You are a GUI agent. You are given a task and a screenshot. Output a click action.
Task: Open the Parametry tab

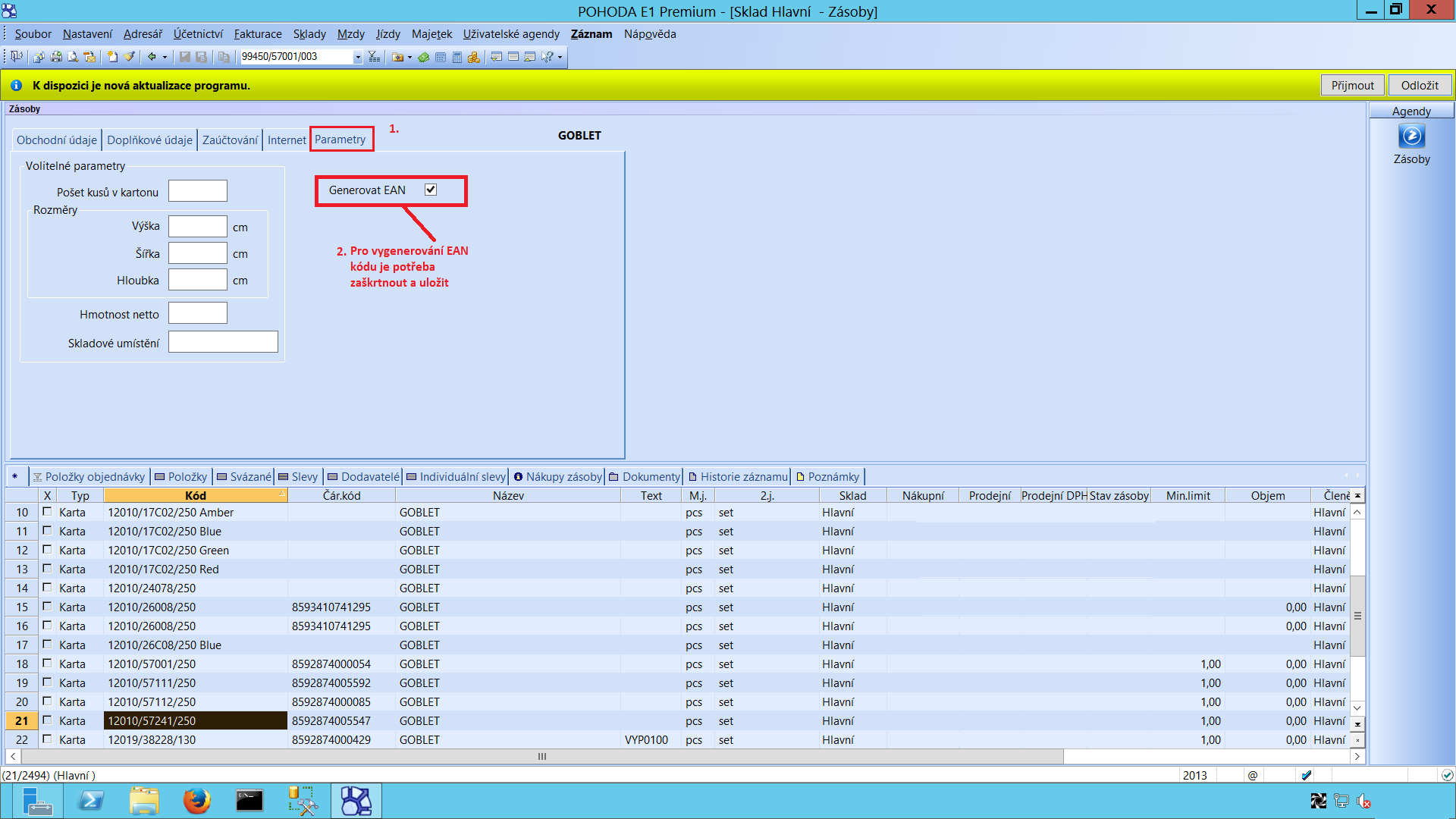340,140
